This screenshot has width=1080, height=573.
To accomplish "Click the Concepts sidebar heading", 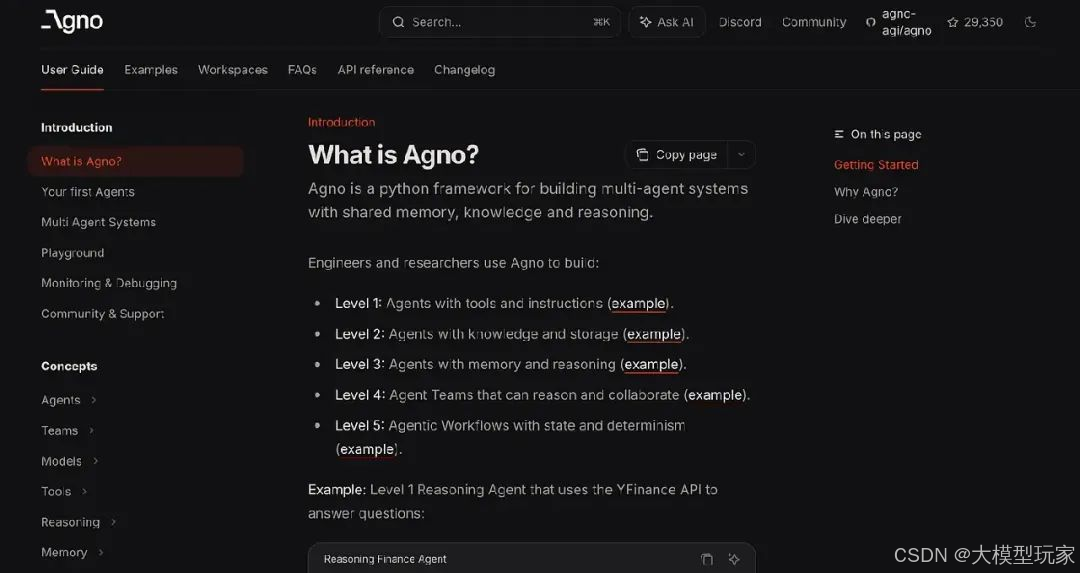I will pos(69,366).
